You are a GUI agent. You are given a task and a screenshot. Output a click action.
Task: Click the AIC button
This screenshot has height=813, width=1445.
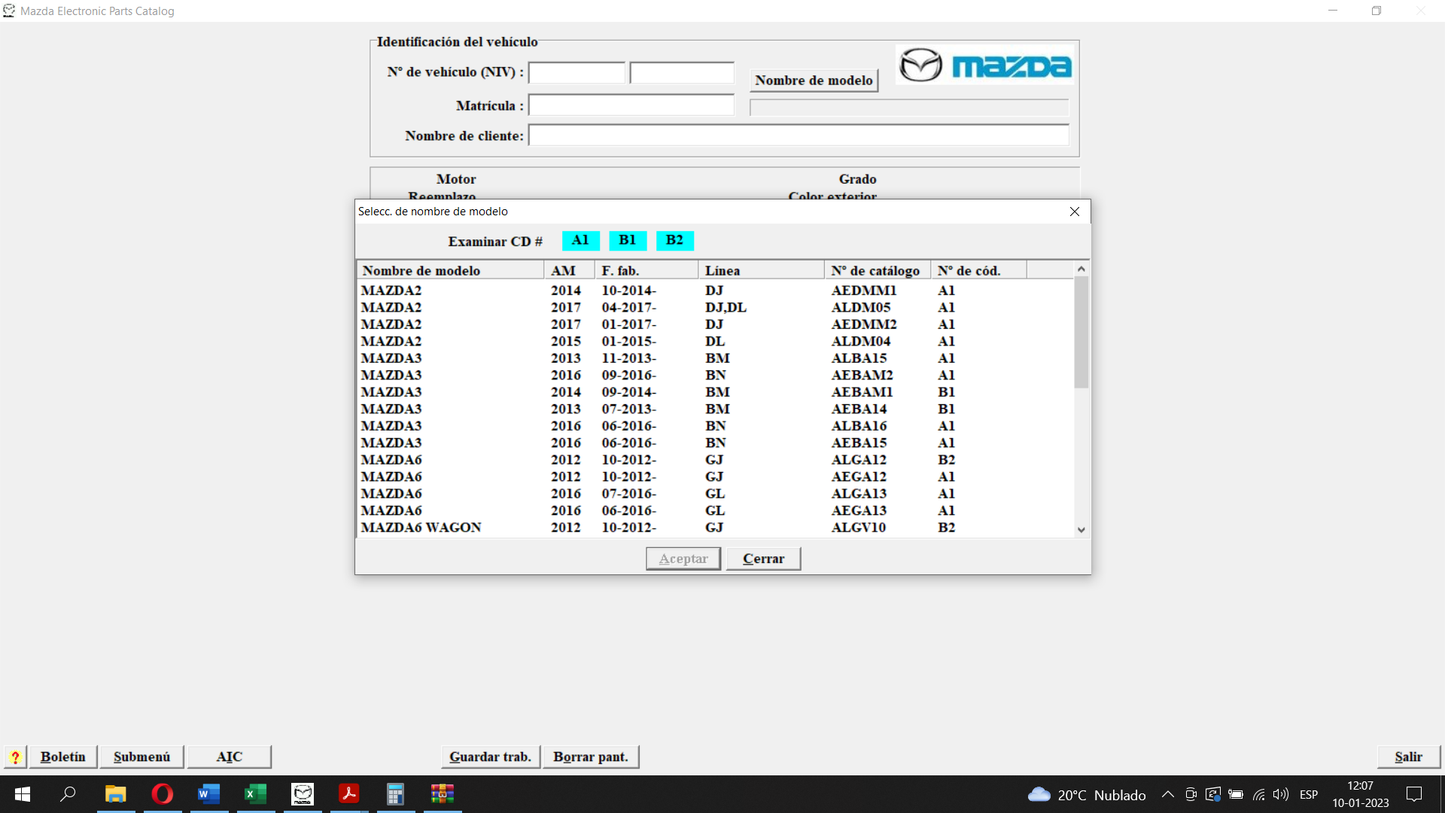point(229,757)
